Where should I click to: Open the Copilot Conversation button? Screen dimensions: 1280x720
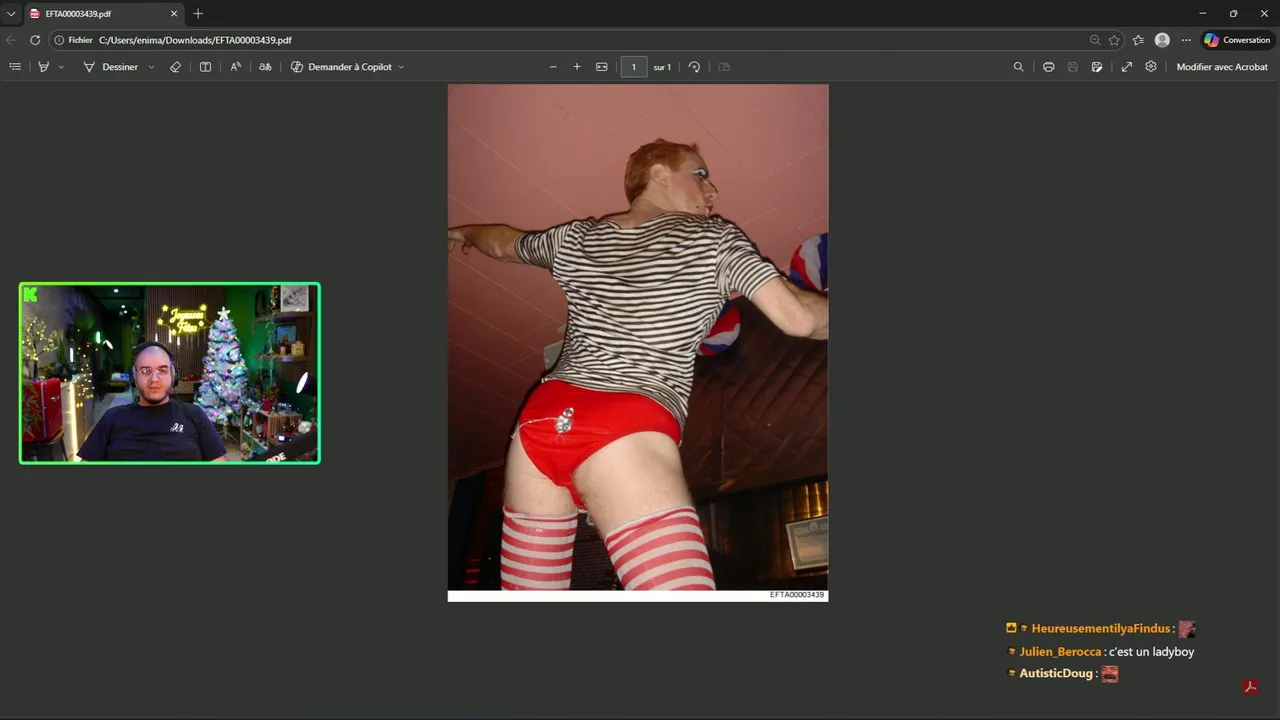(x=1237, y=40)
